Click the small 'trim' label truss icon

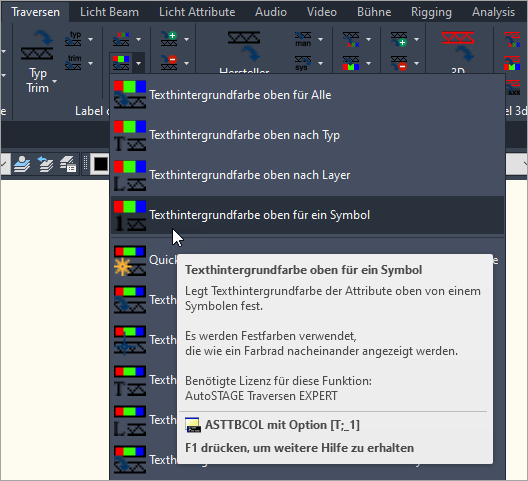[73, 63]
